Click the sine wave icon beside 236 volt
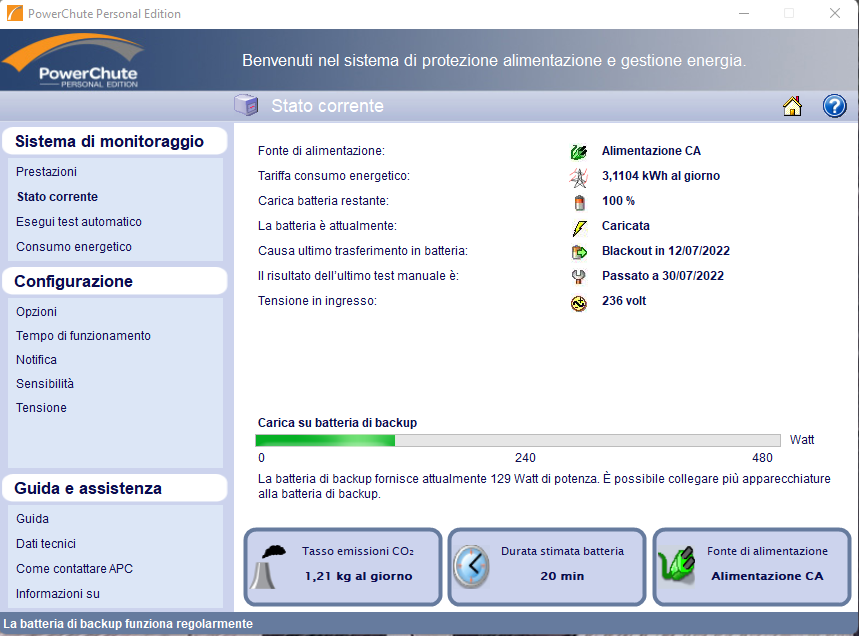This screenshot has height=636, width=859. [579, 303]
